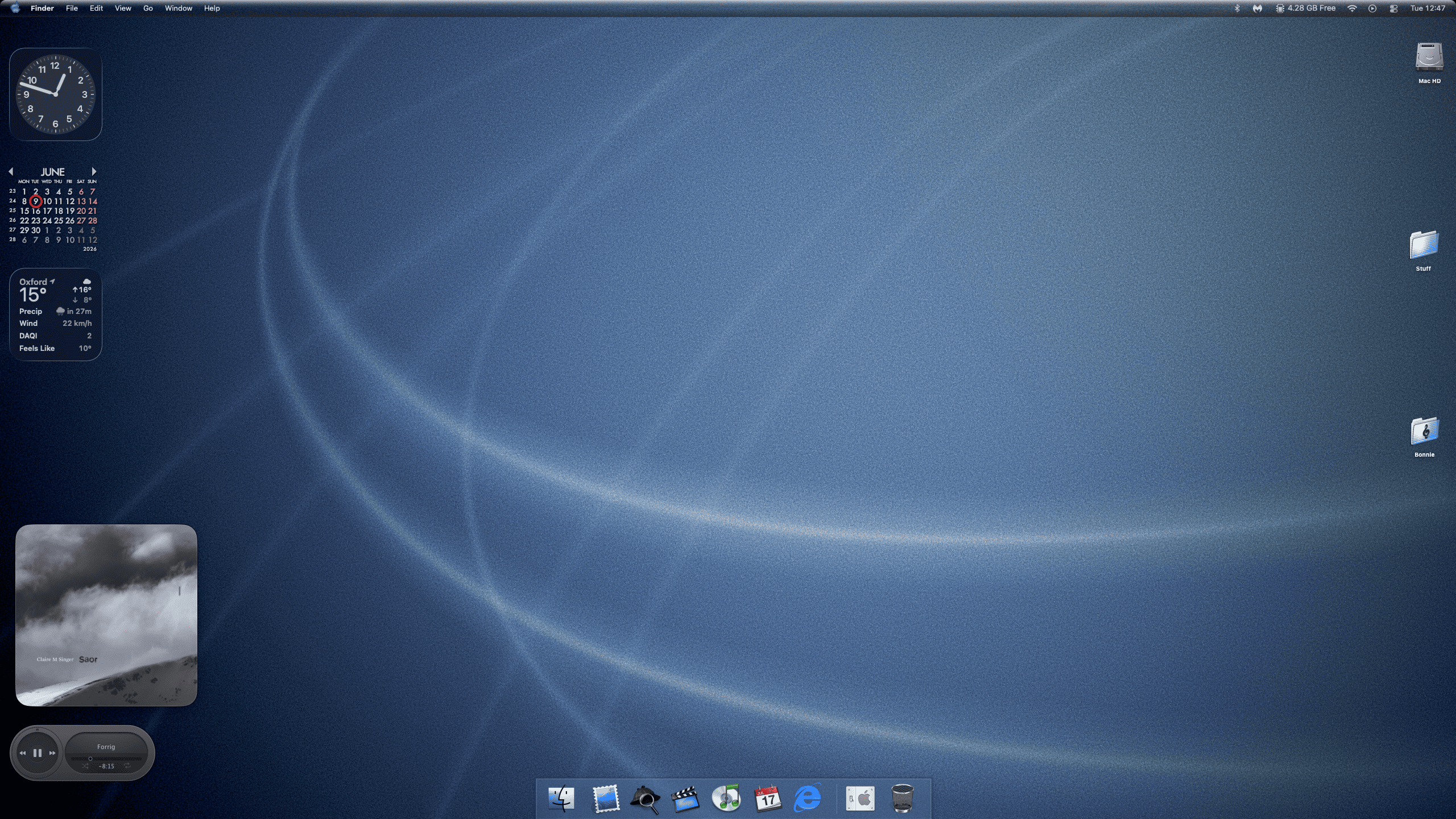Select June 28 in the calendar widget

(x=93, y=221)
